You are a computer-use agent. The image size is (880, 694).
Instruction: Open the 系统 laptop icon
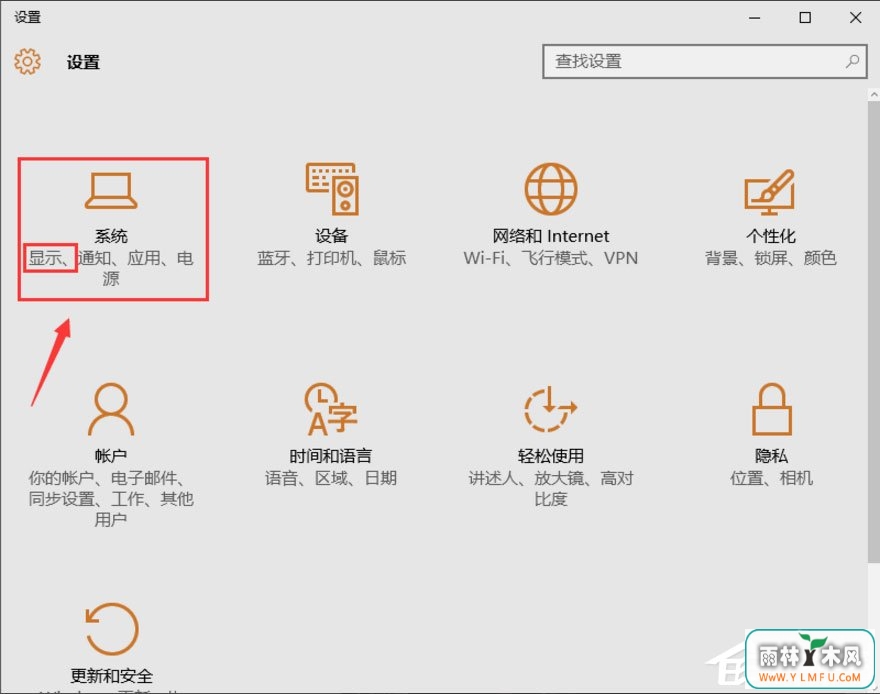tap(111, 191)
